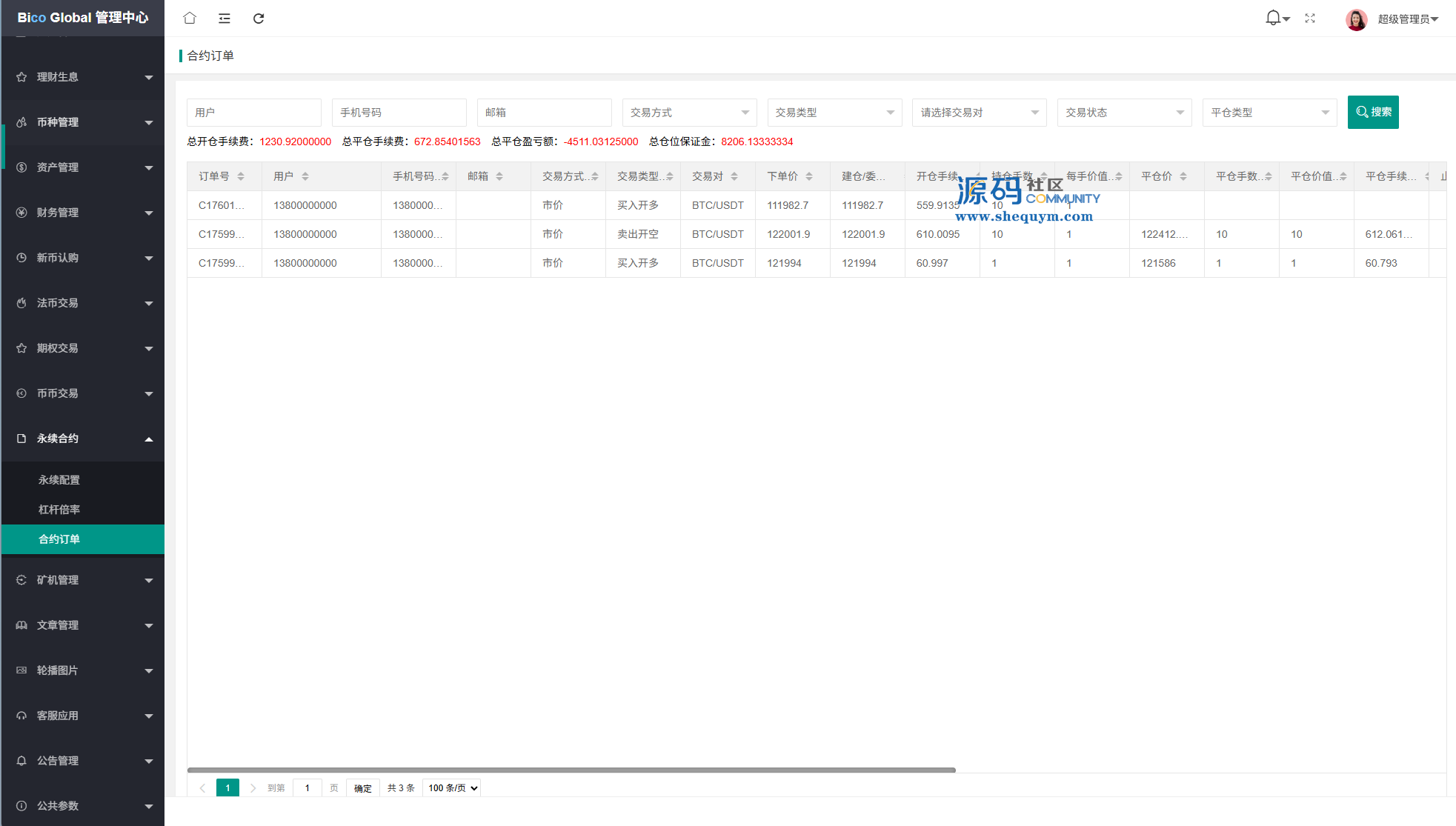The height and width of the screenshot is (826, 1456).
Task: Click the super admin avatar
Action: click(x=1356, y=19)
